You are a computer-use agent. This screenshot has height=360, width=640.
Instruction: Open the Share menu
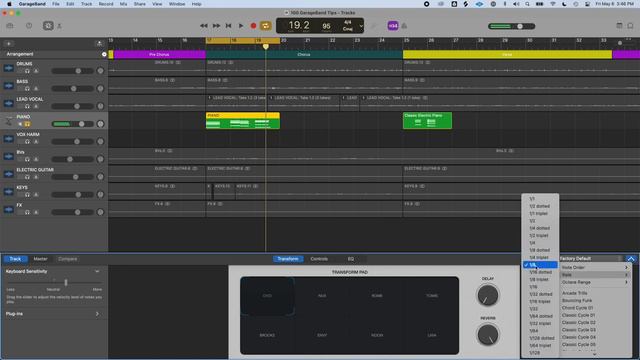click(x=140, y=4)
